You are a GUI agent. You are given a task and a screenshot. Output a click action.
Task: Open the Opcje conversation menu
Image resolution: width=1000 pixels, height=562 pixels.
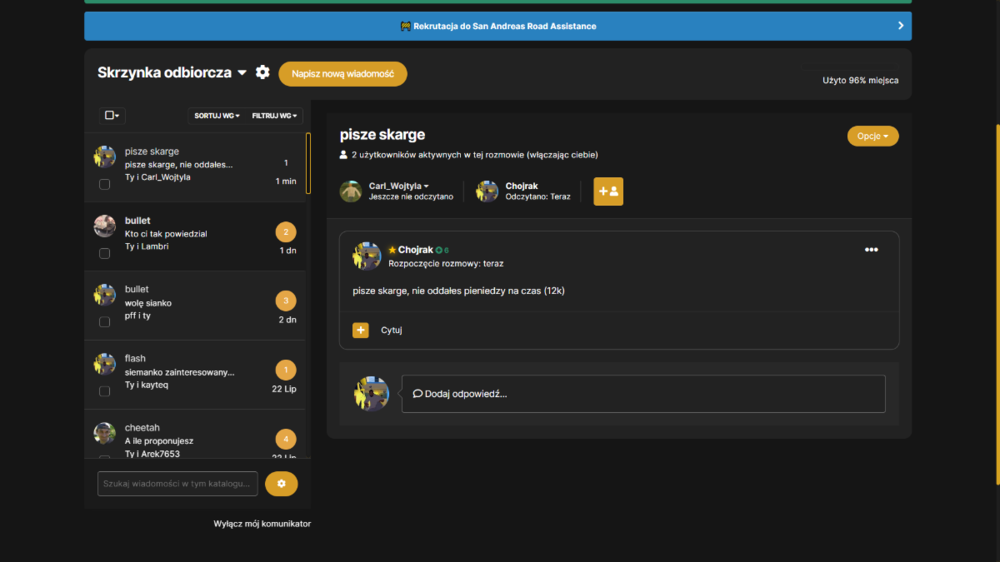click(872, 136)
